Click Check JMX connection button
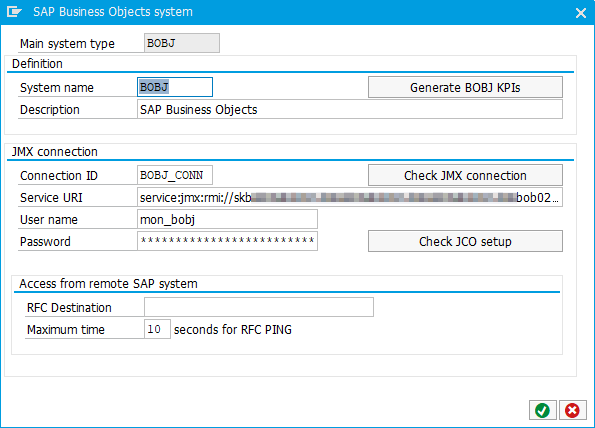 pos(465,176)
